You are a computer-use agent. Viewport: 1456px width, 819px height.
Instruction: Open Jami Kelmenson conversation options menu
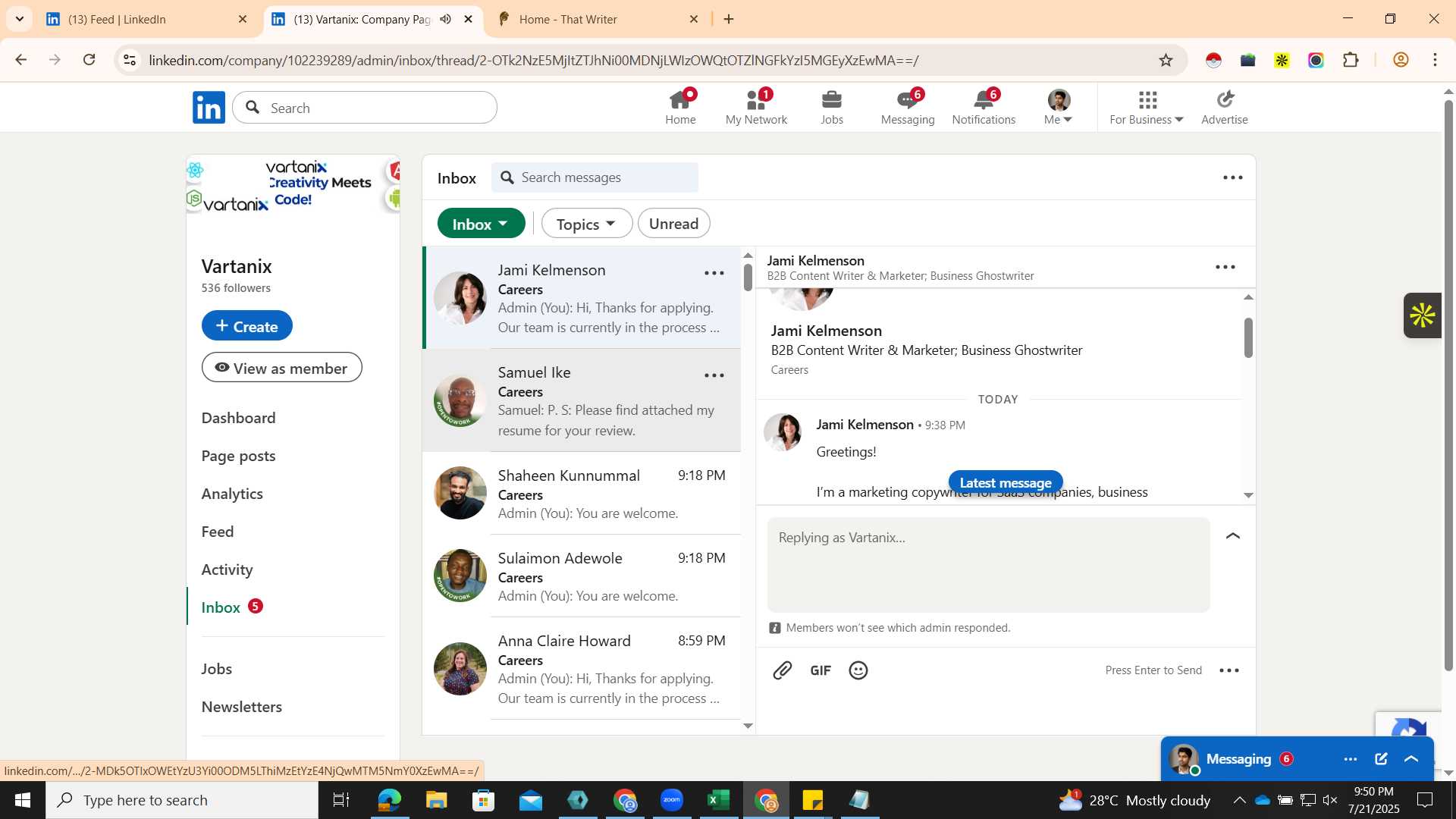(x=714, y=273)
